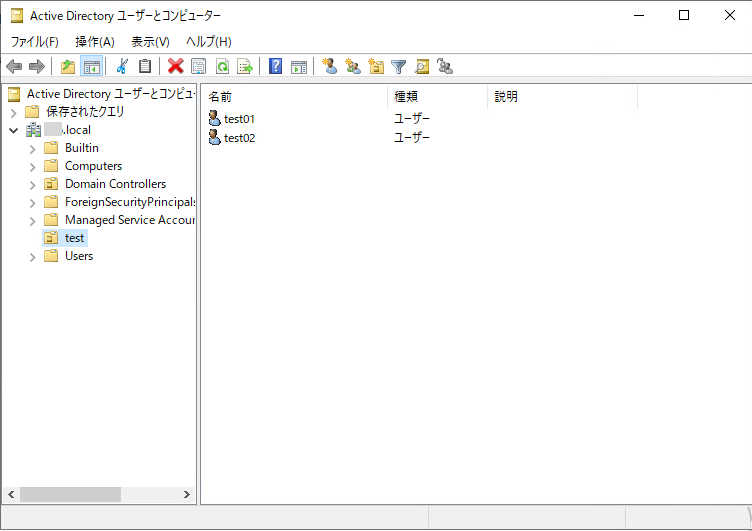Toggle the console tree pane icon
752x531 pixels.
[91, 66]
